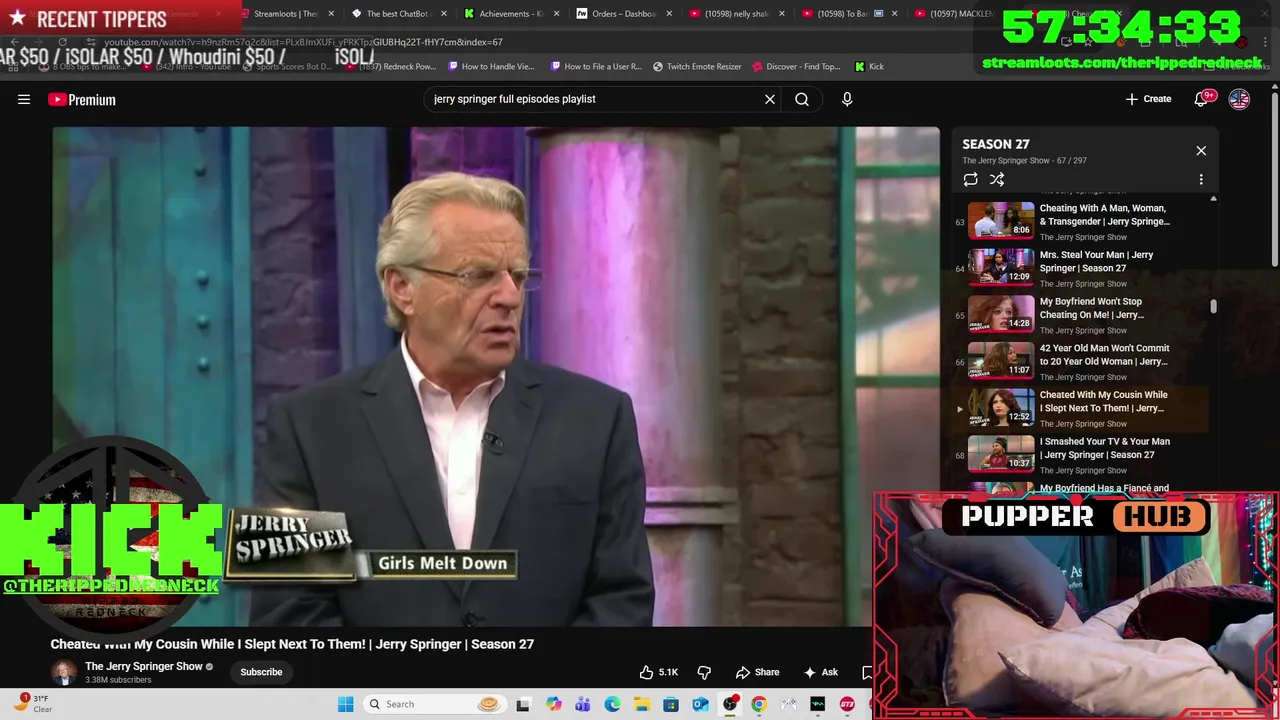The height and width of the screenshot is (720, 1280).
Task: Subscribe to The Jerry Springer Show
Action: coord(261,672)
